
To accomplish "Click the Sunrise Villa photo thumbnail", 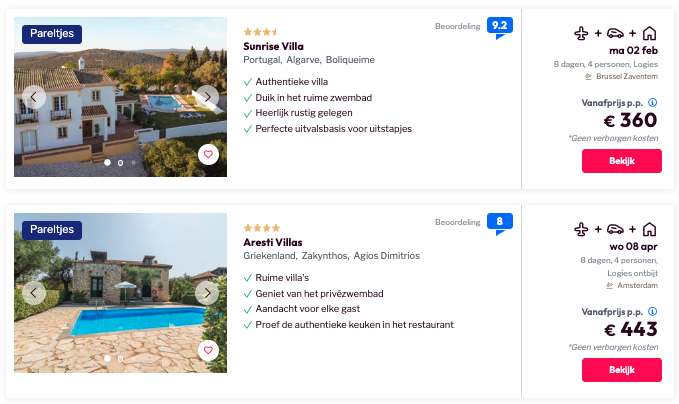I will [120, 110].
